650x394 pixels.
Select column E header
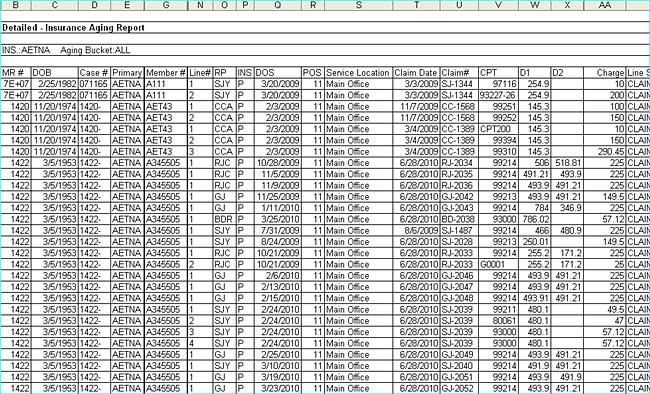[127, 5]
